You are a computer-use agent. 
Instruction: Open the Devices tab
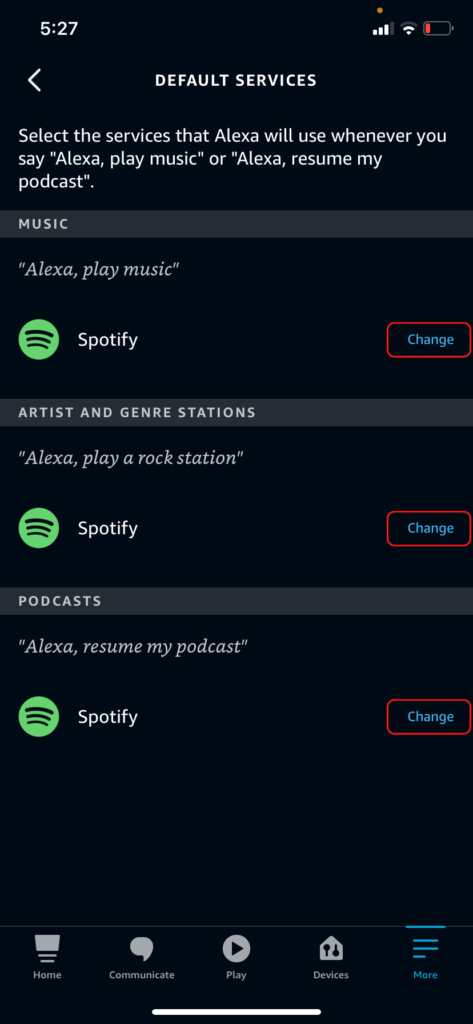[x=331, y=957]
